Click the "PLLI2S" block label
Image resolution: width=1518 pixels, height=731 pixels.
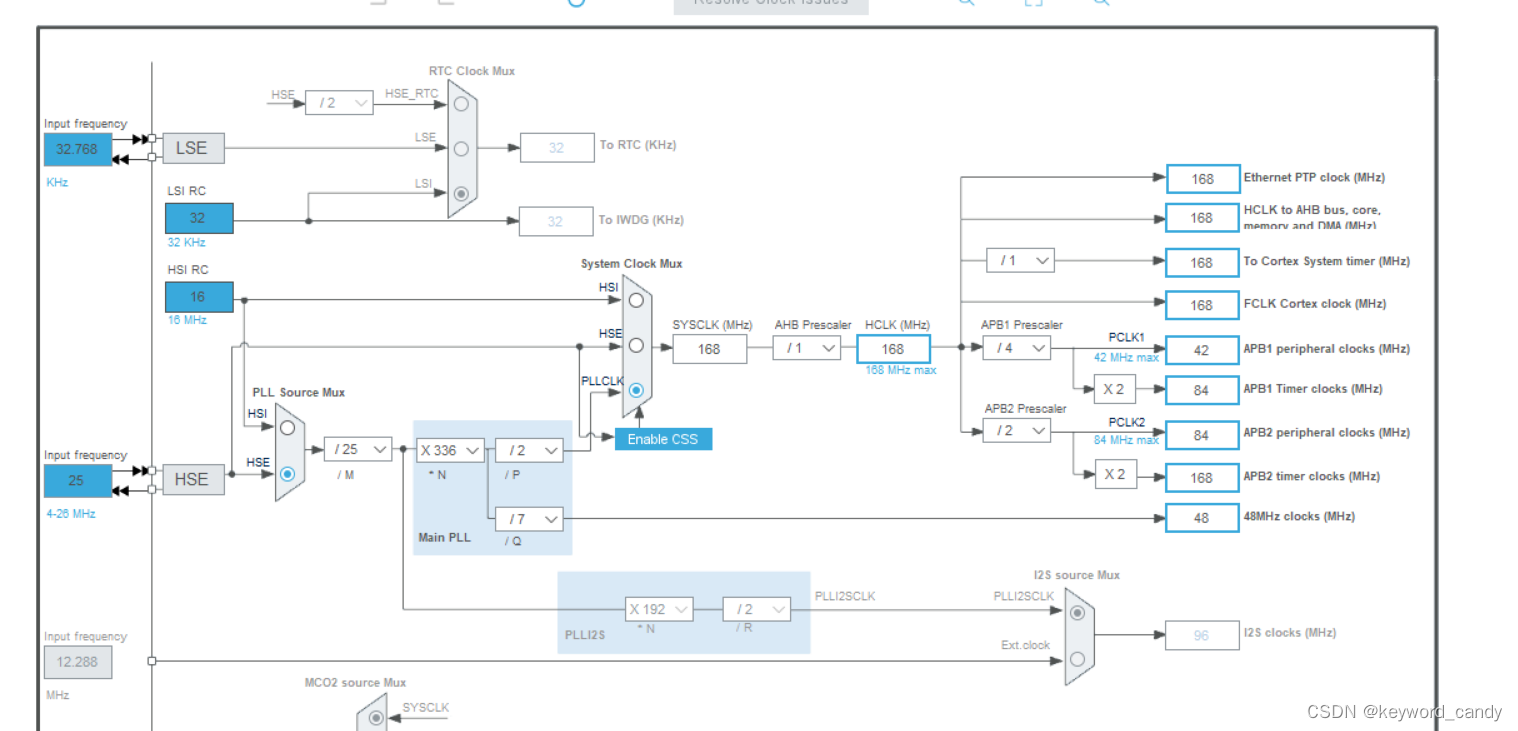pyautogui.click(x=586, y=635)
